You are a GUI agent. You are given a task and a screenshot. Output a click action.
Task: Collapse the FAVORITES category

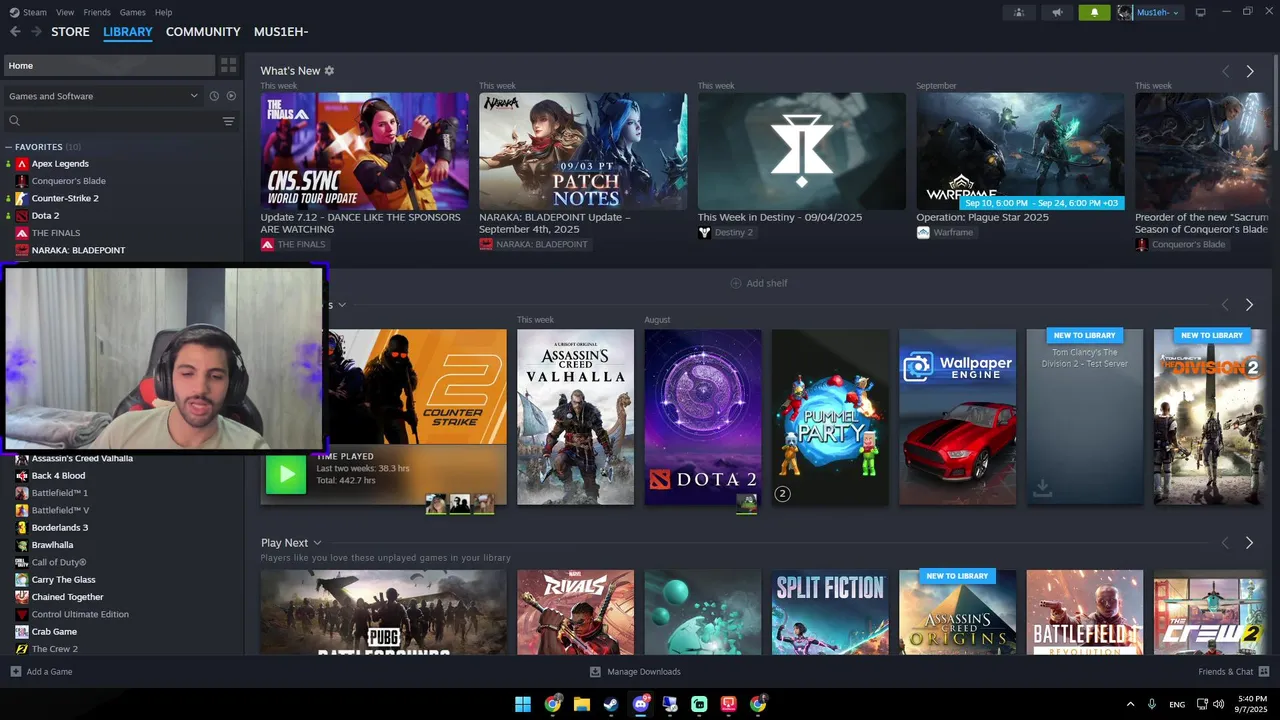tap(9, 147)
